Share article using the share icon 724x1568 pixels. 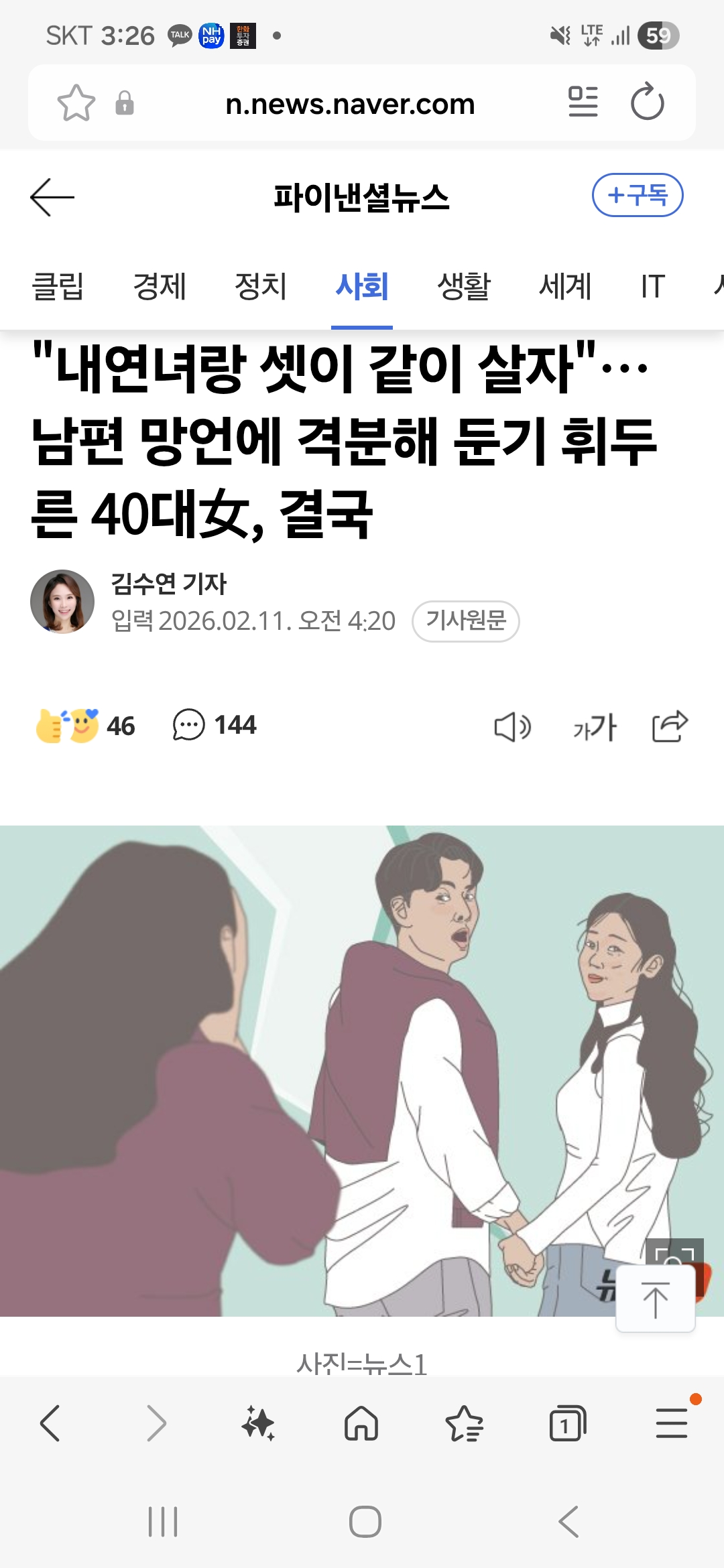tap(670, 726)
